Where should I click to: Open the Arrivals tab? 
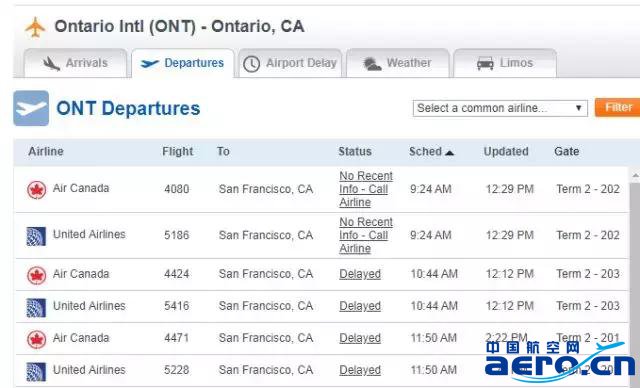tap(76, 63)
